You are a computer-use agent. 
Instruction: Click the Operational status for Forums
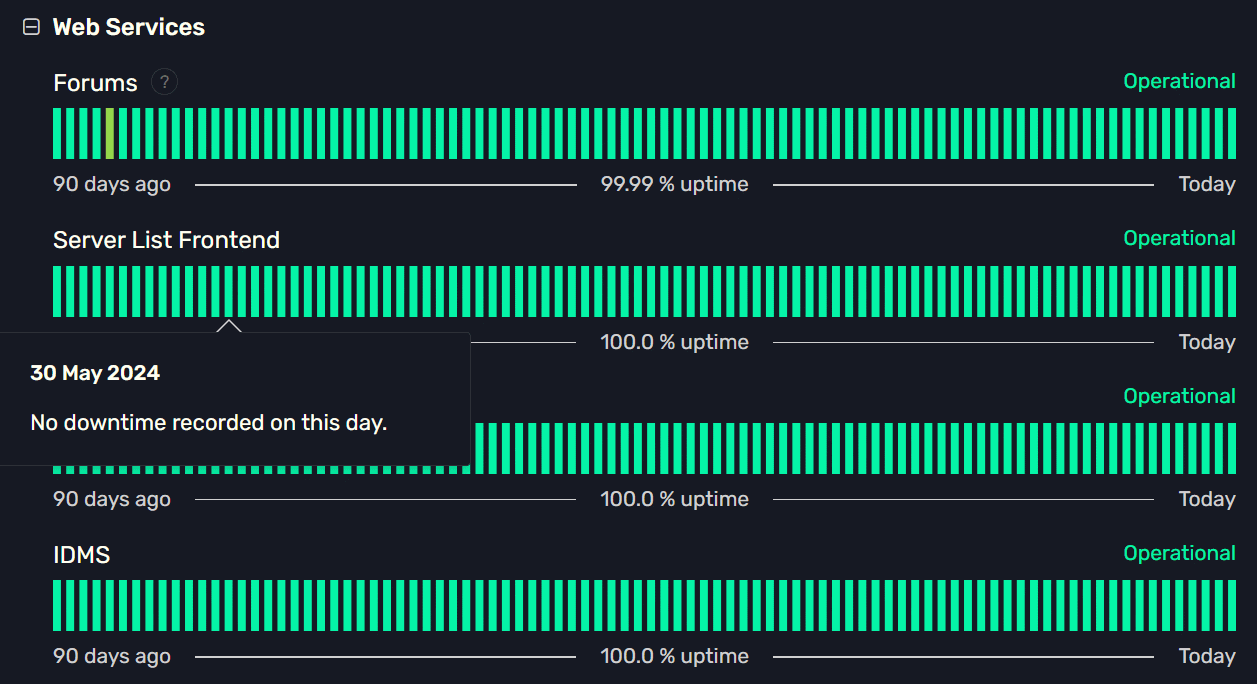[1180, 81]
